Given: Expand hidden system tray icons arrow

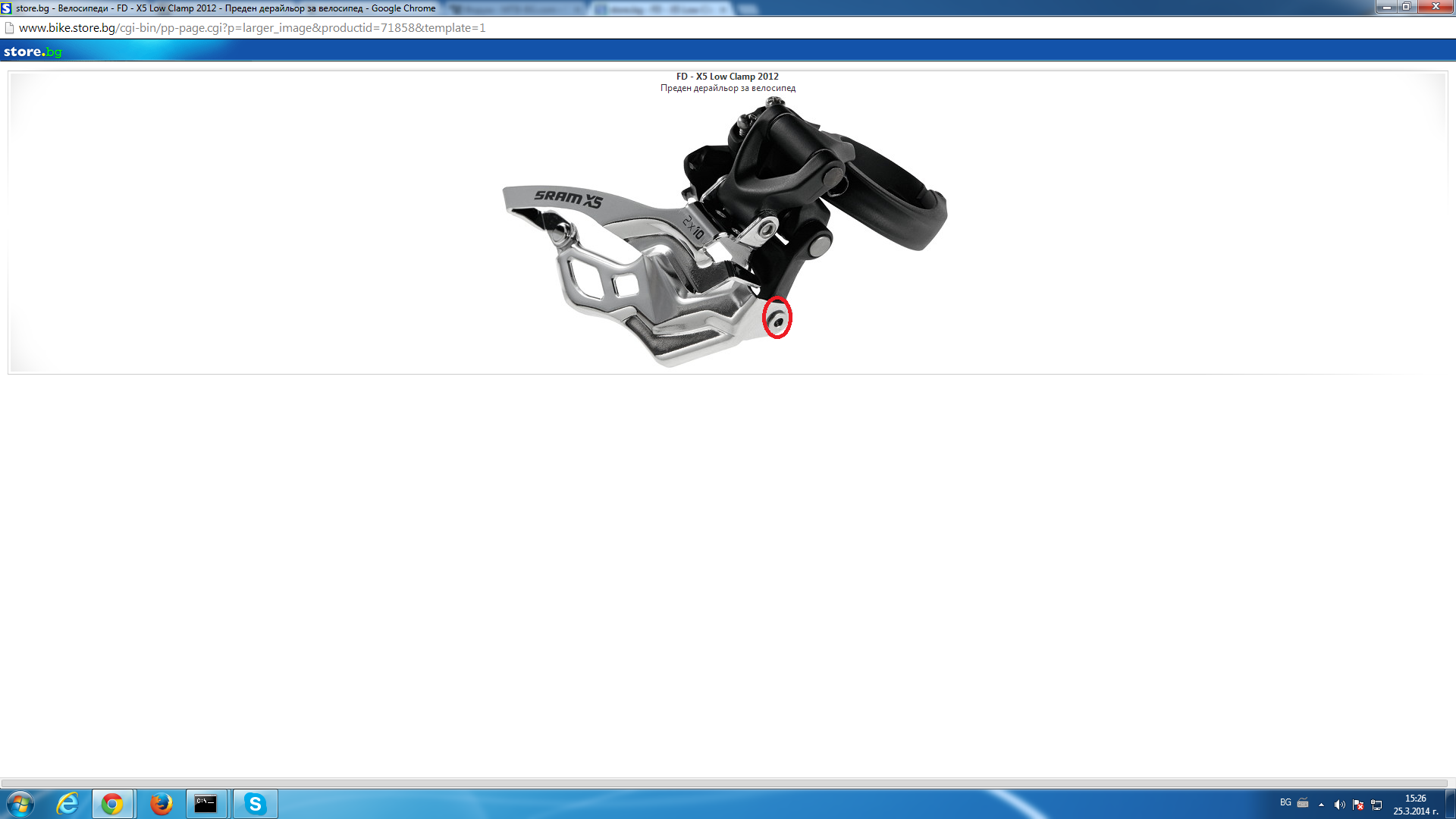Looking at the screenshot, I should click(x=1321, y=805).
